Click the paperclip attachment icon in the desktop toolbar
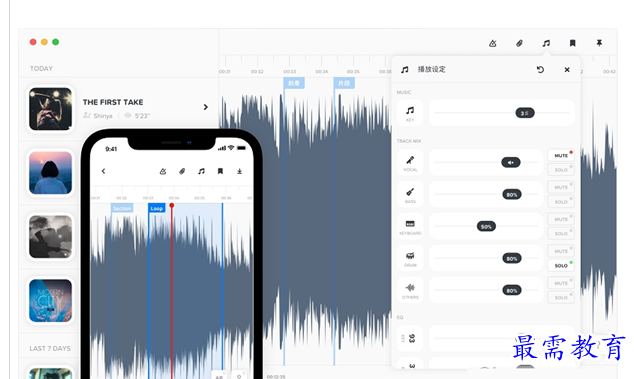Image resolution: width=634 pixels, height=379 pixels. coord(519,43)
